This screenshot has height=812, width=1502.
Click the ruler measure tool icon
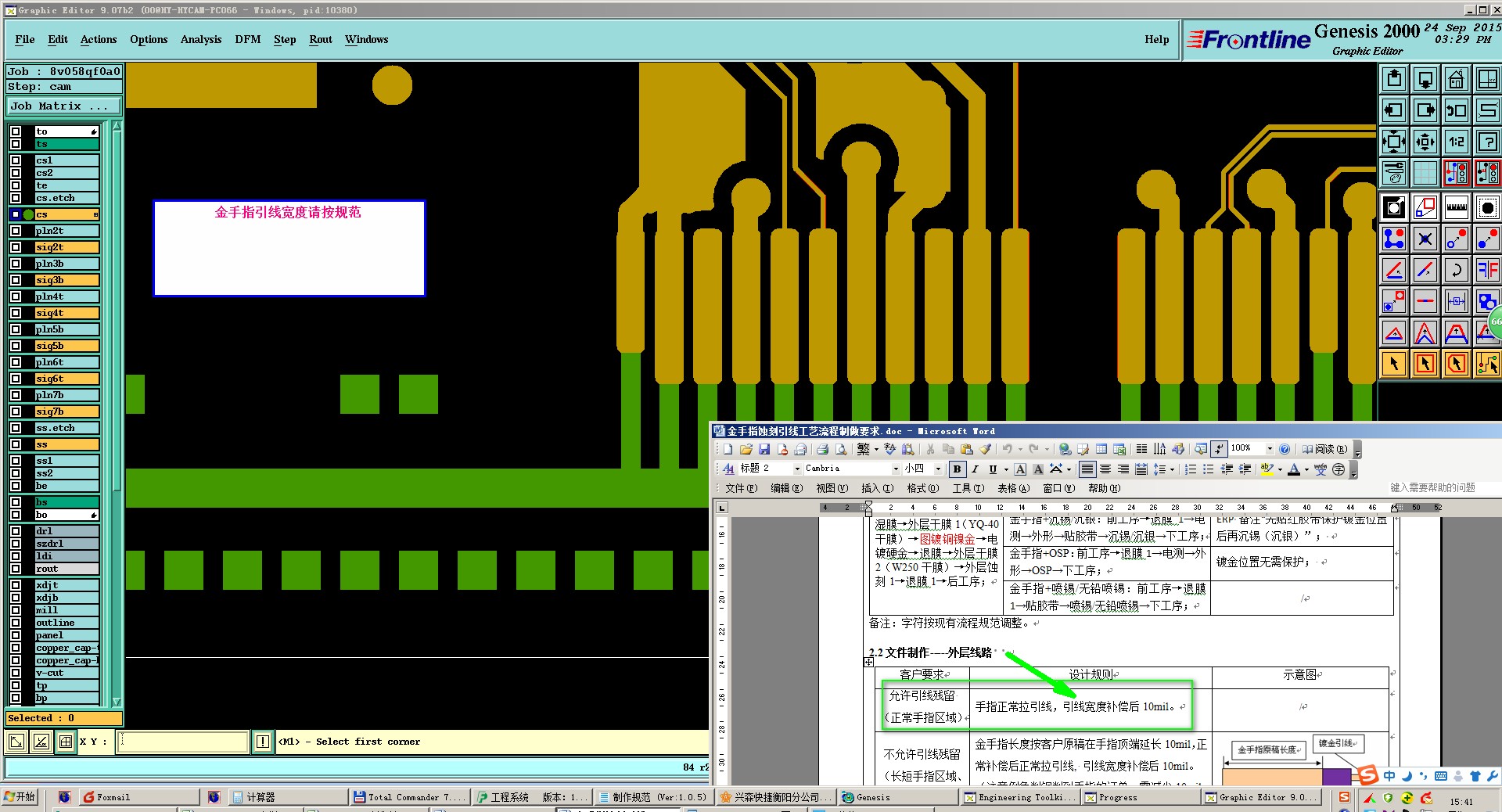click(1456, 208)
